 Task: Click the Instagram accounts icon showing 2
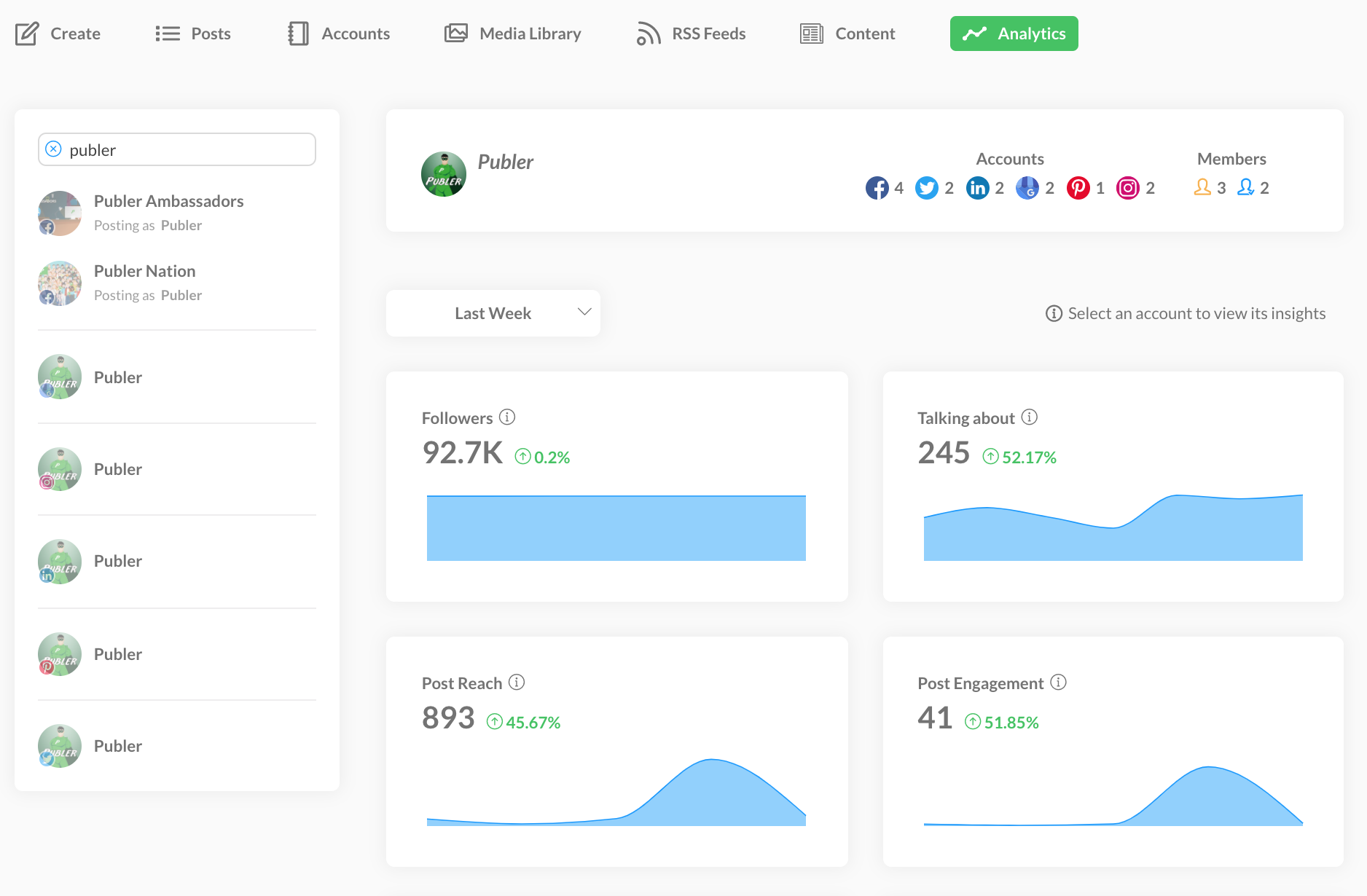coord(1127,187)
